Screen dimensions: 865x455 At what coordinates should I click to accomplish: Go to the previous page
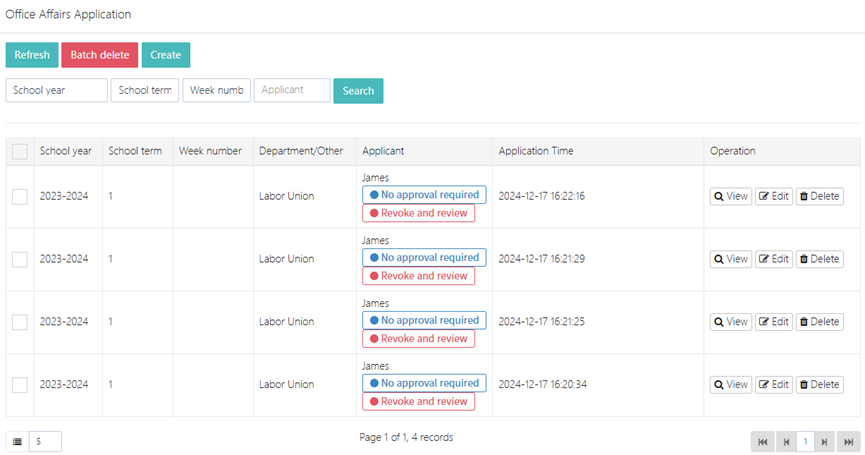pos(786,441)
